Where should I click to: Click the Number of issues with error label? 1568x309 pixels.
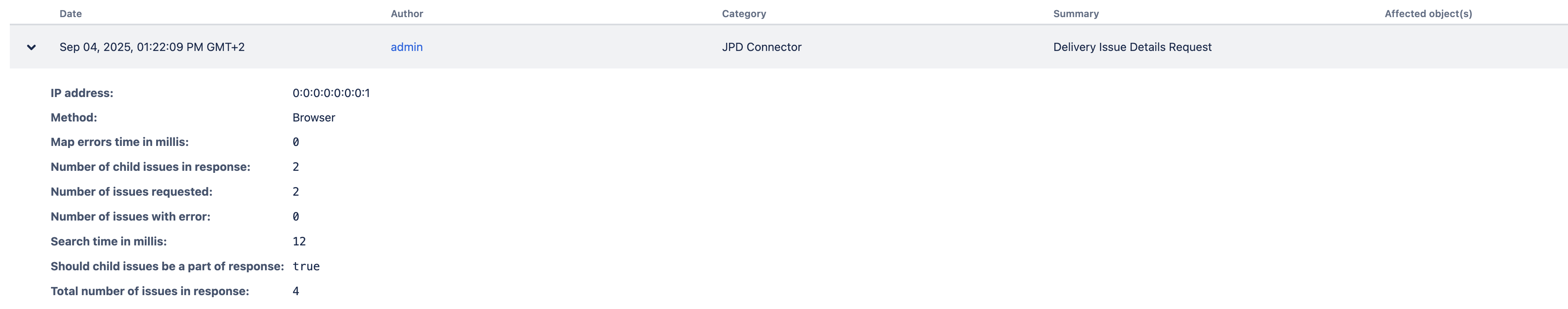tap(130, 216)
